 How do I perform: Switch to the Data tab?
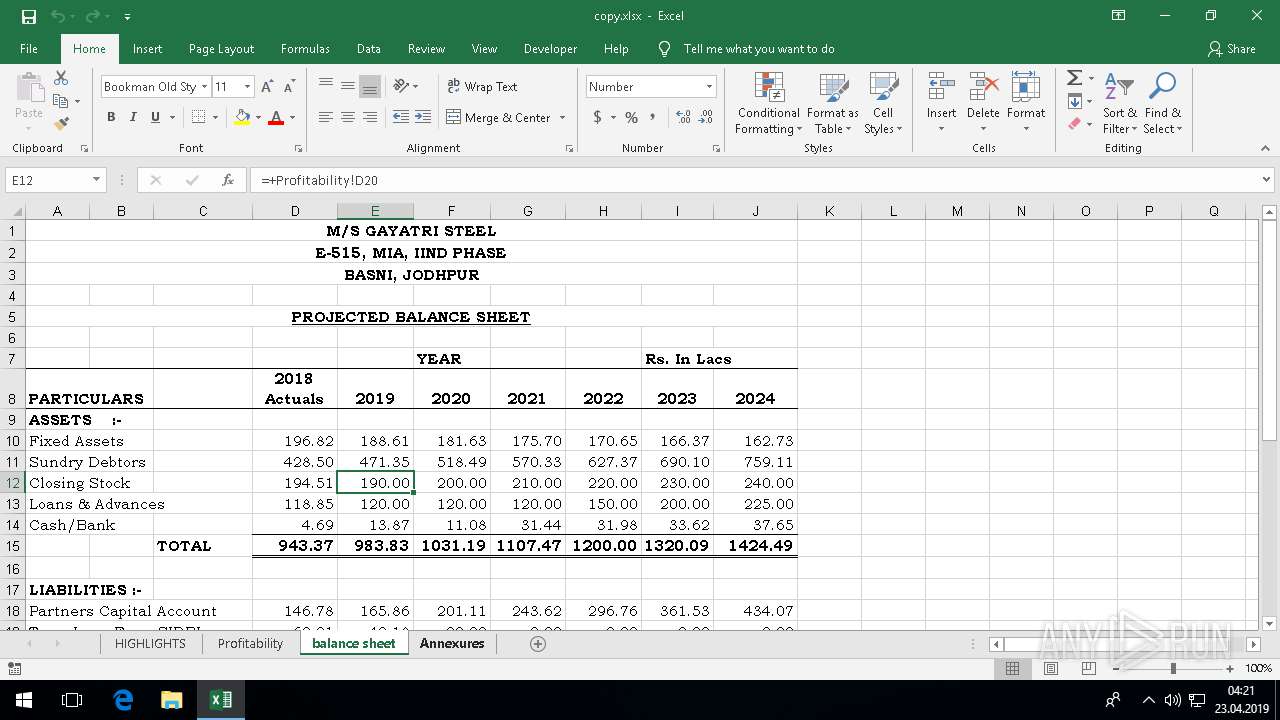pyautogui.click(x=369, y=49)
